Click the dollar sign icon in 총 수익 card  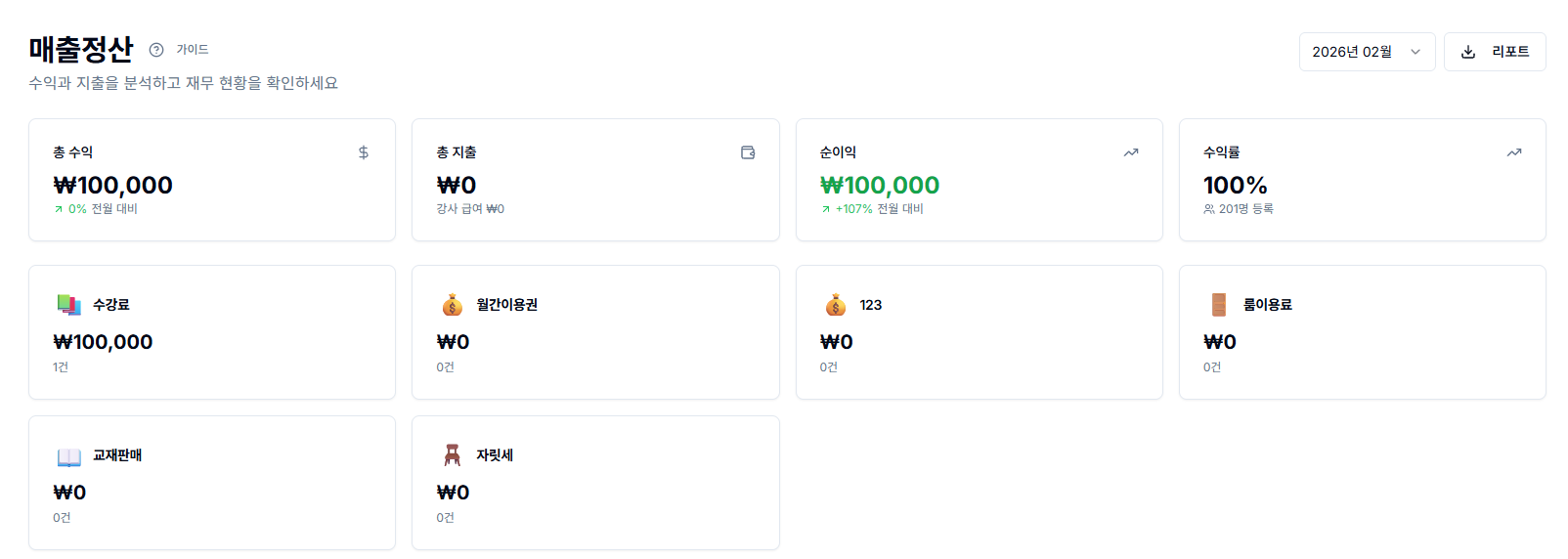tap(364, 152)
